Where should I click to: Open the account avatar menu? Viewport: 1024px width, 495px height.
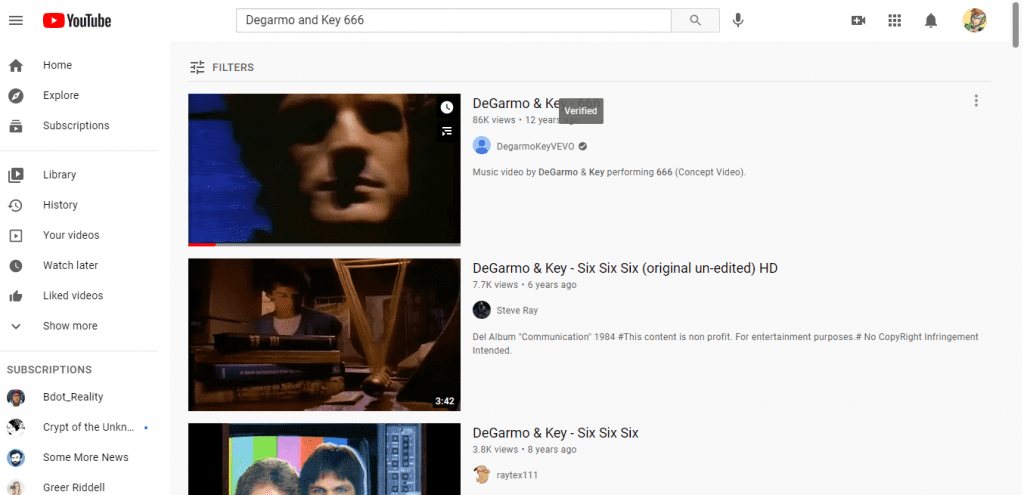[x=974, y=20]
